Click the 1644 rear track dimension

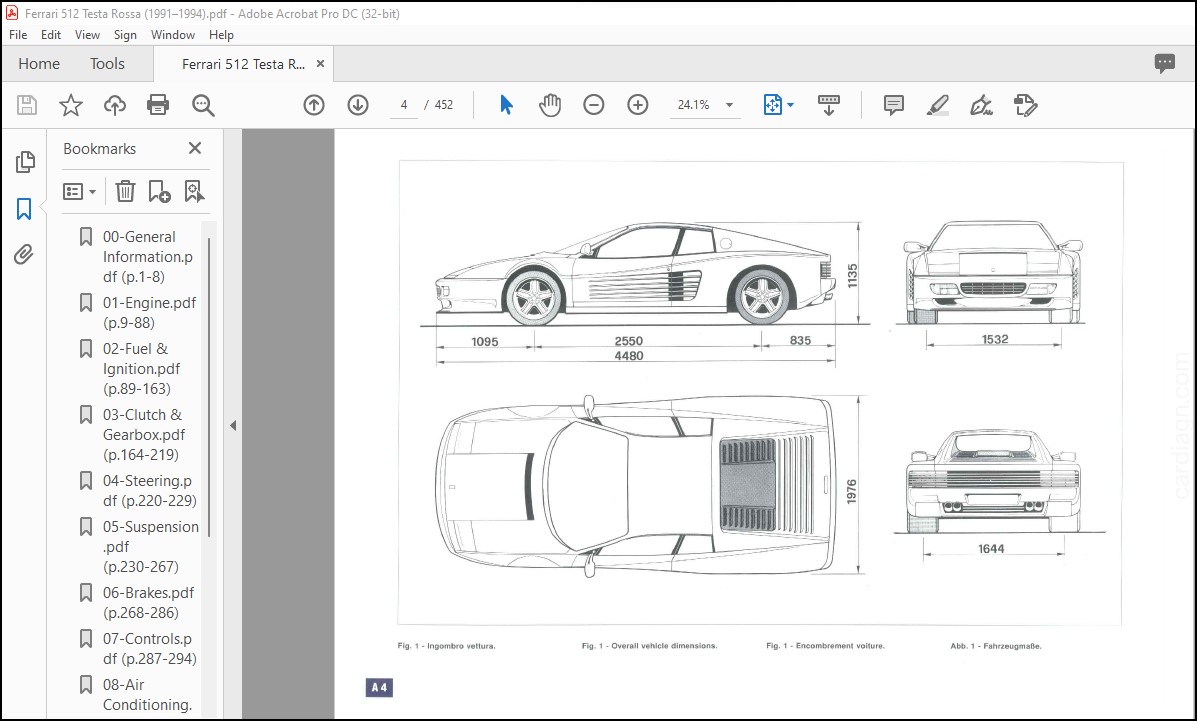pyautogui.click(x=991, y=548)
